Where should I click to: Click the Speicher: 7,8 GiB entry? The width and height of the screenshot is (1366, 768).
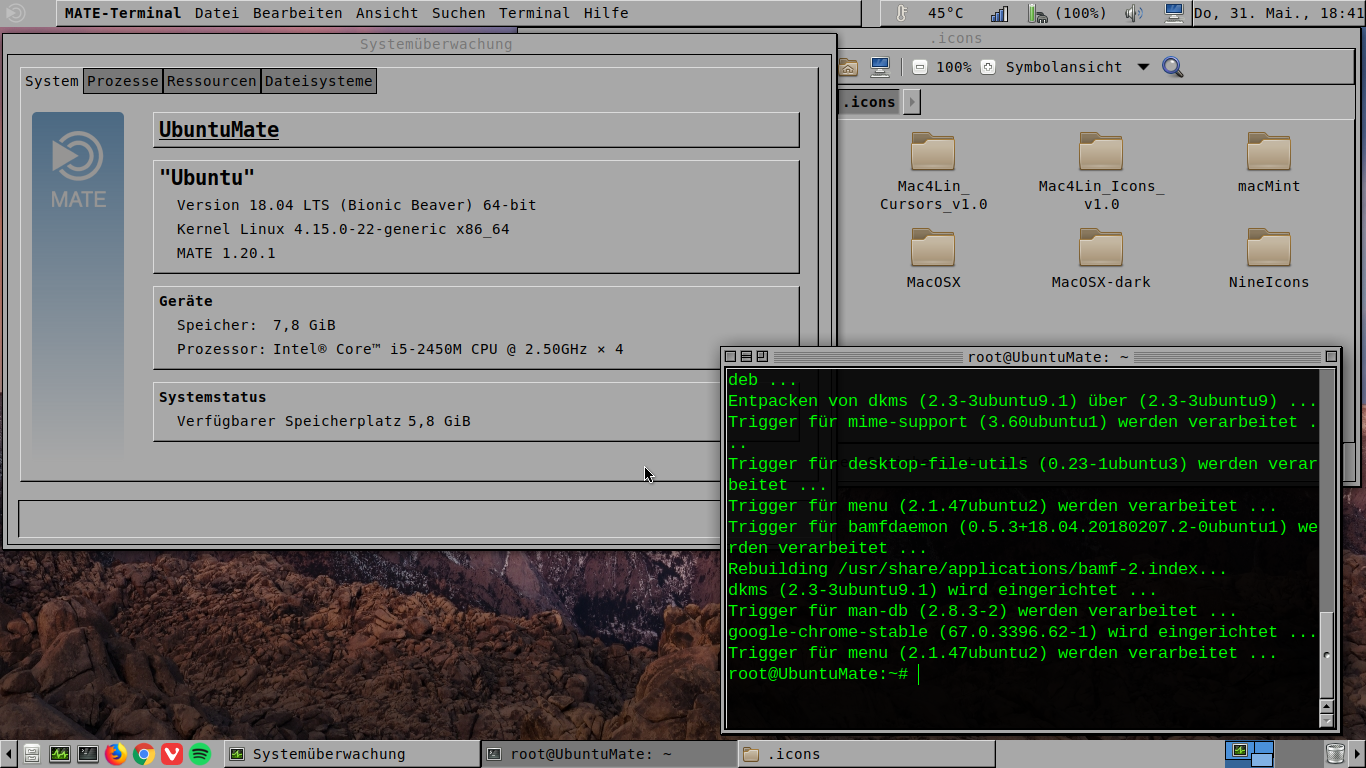click(x=256, y=325)
